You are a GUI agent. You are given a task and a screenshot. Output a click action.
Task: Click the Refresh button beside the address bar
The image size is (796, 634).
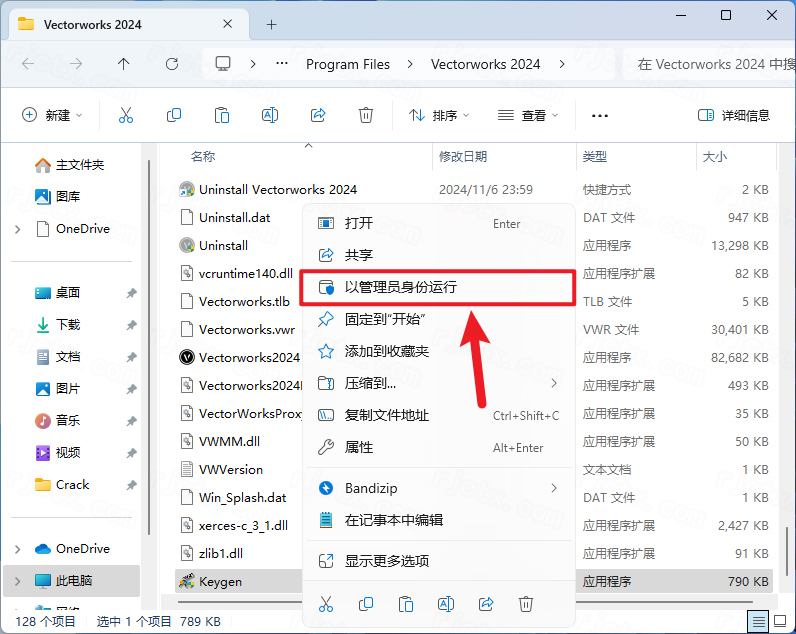(172, 64)
